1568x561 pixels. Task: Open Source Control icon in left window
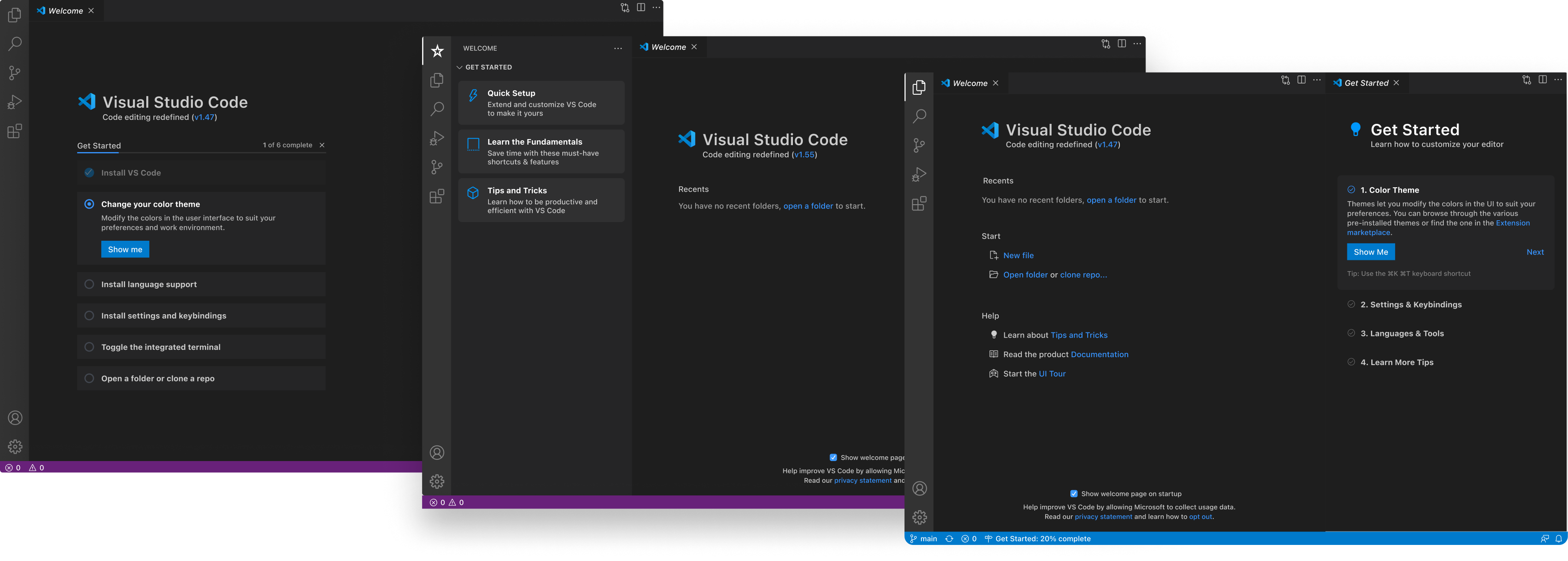15,73
